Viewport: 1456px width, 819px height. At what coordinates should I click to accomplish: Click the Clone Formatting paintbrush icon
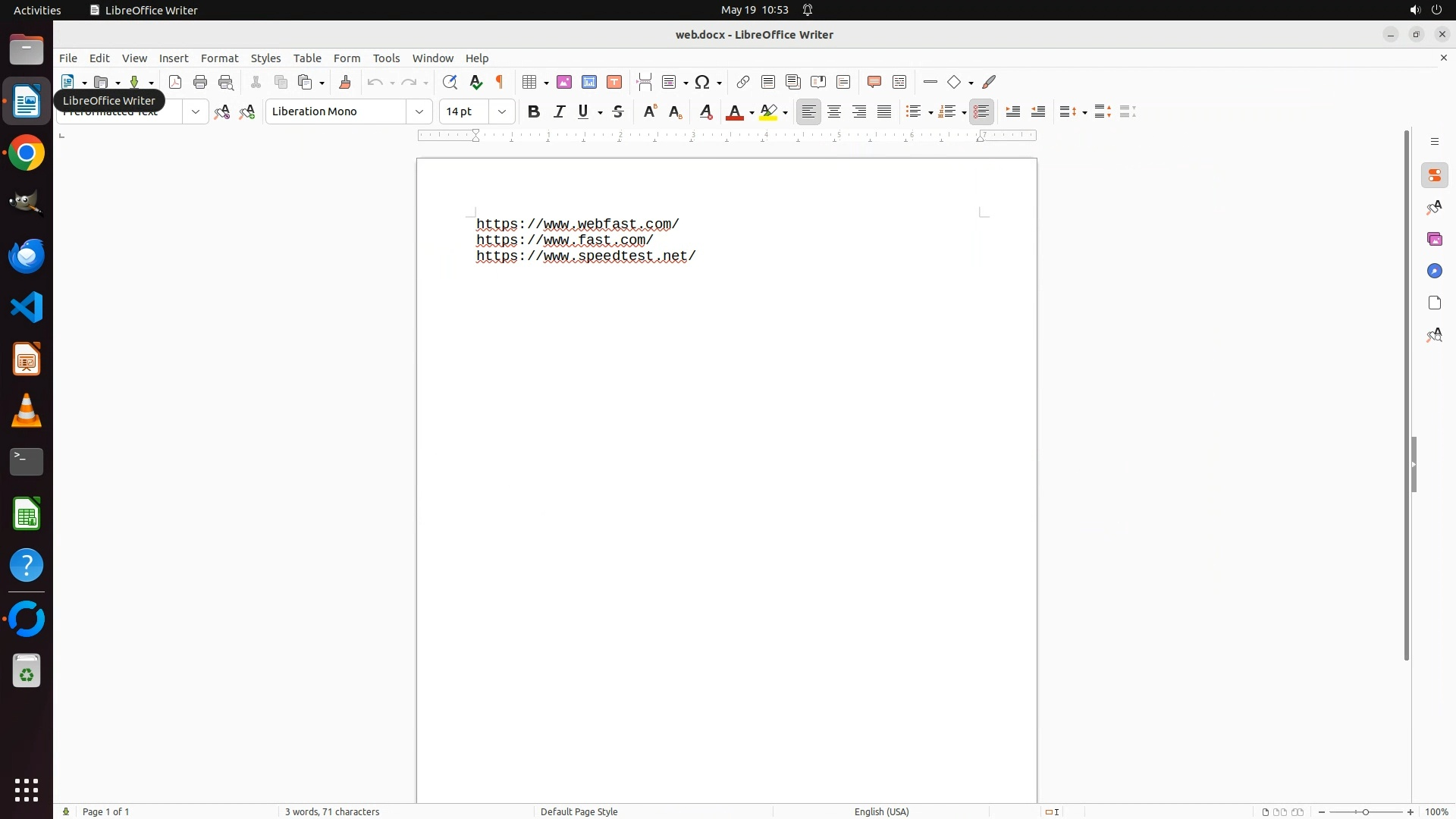[x=345, y=82]
